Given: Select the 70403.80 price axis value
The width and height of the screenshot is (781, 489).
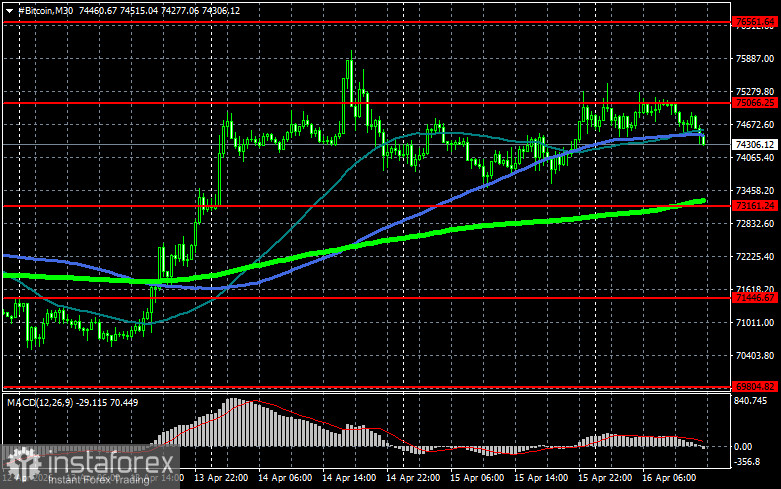Looking at the screenshot, I should click(755, 356).
